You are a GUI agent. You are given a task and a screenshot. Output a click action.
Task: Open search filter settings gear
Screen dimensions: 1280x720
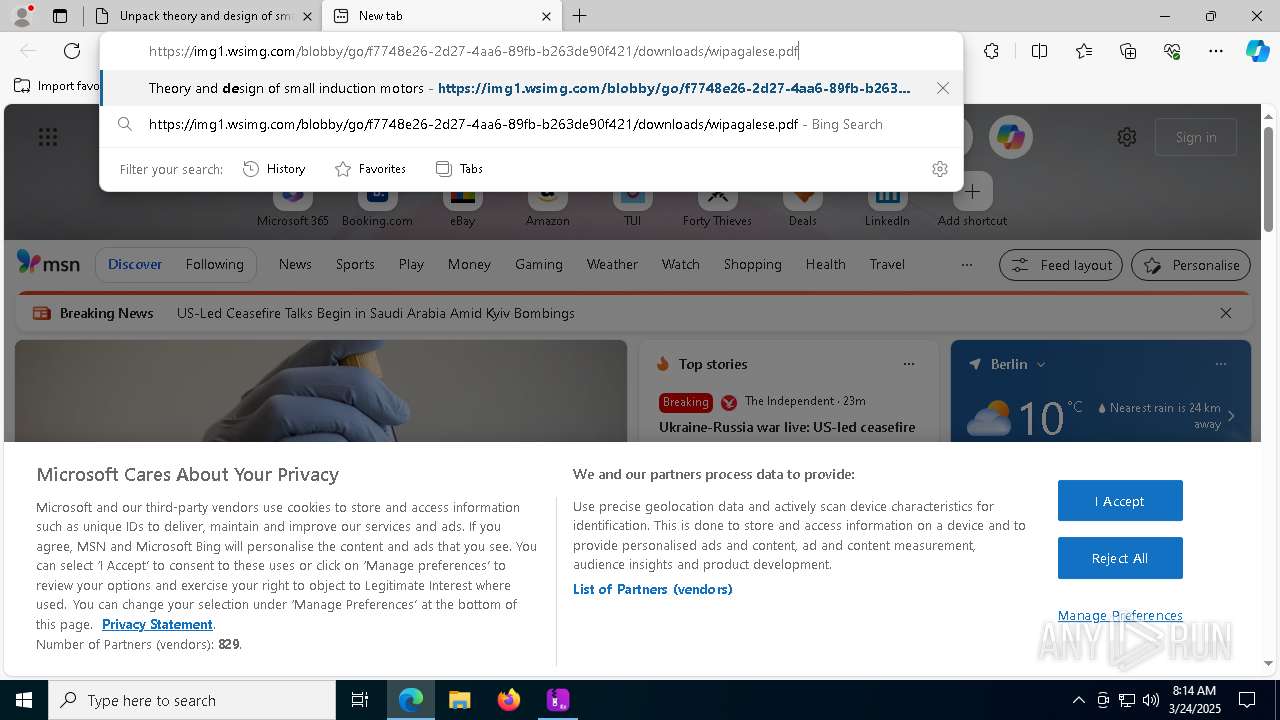coord(939,169)
